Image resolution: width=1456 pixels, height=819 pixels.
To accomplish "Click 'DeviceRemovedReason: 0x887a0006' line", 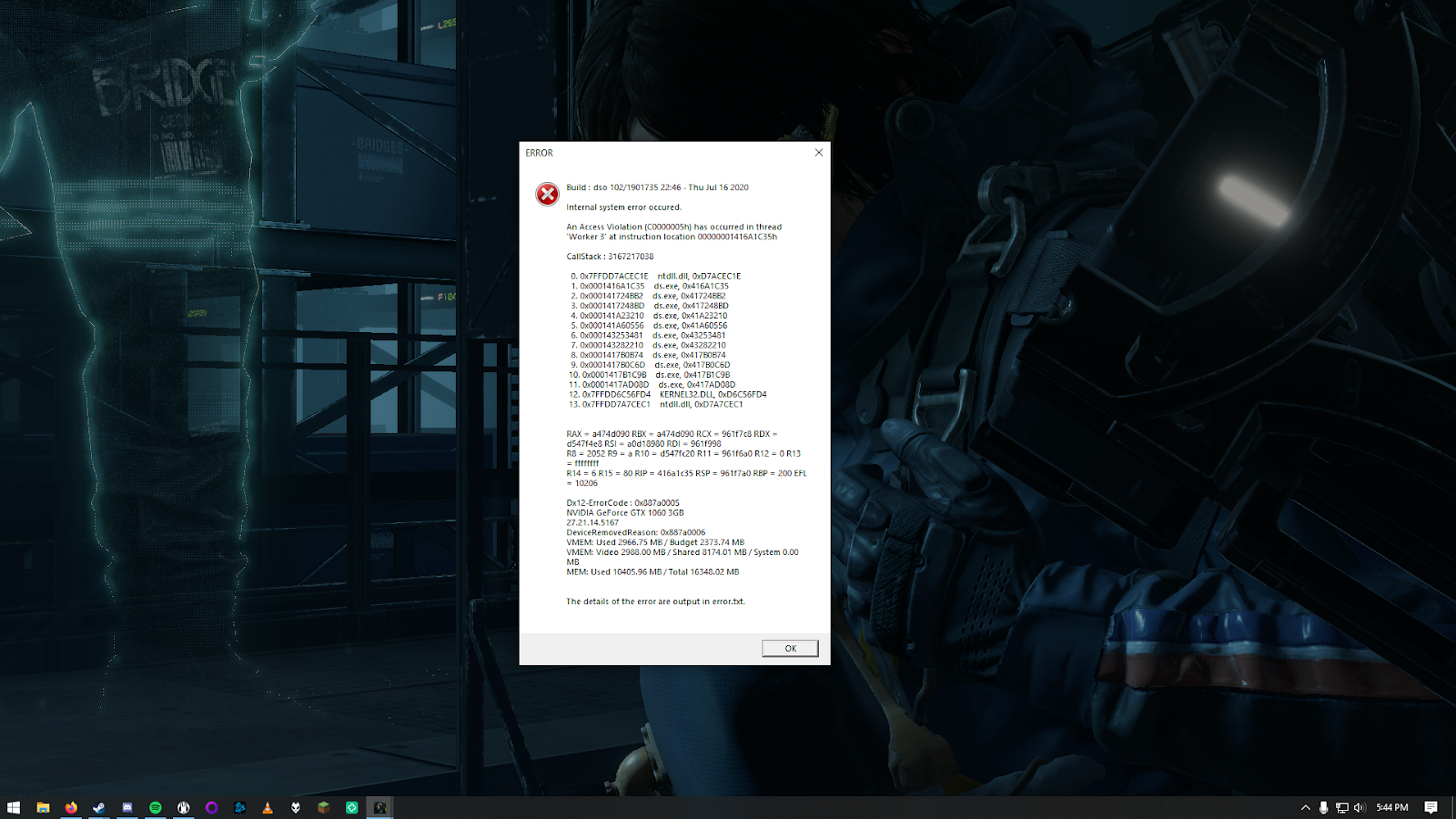I will coord(635,533).
